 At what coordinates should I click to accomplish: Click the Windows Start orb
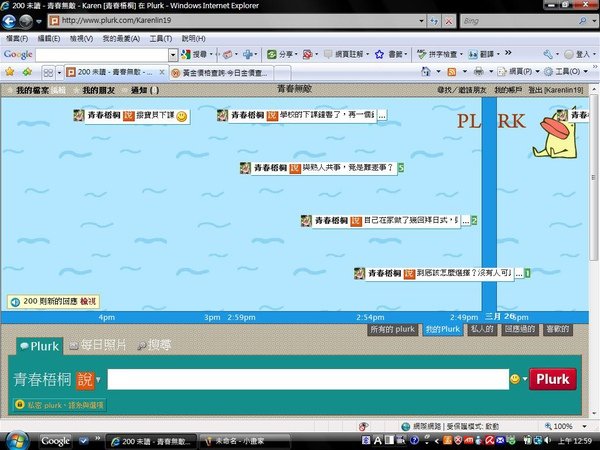pos(16,441)
